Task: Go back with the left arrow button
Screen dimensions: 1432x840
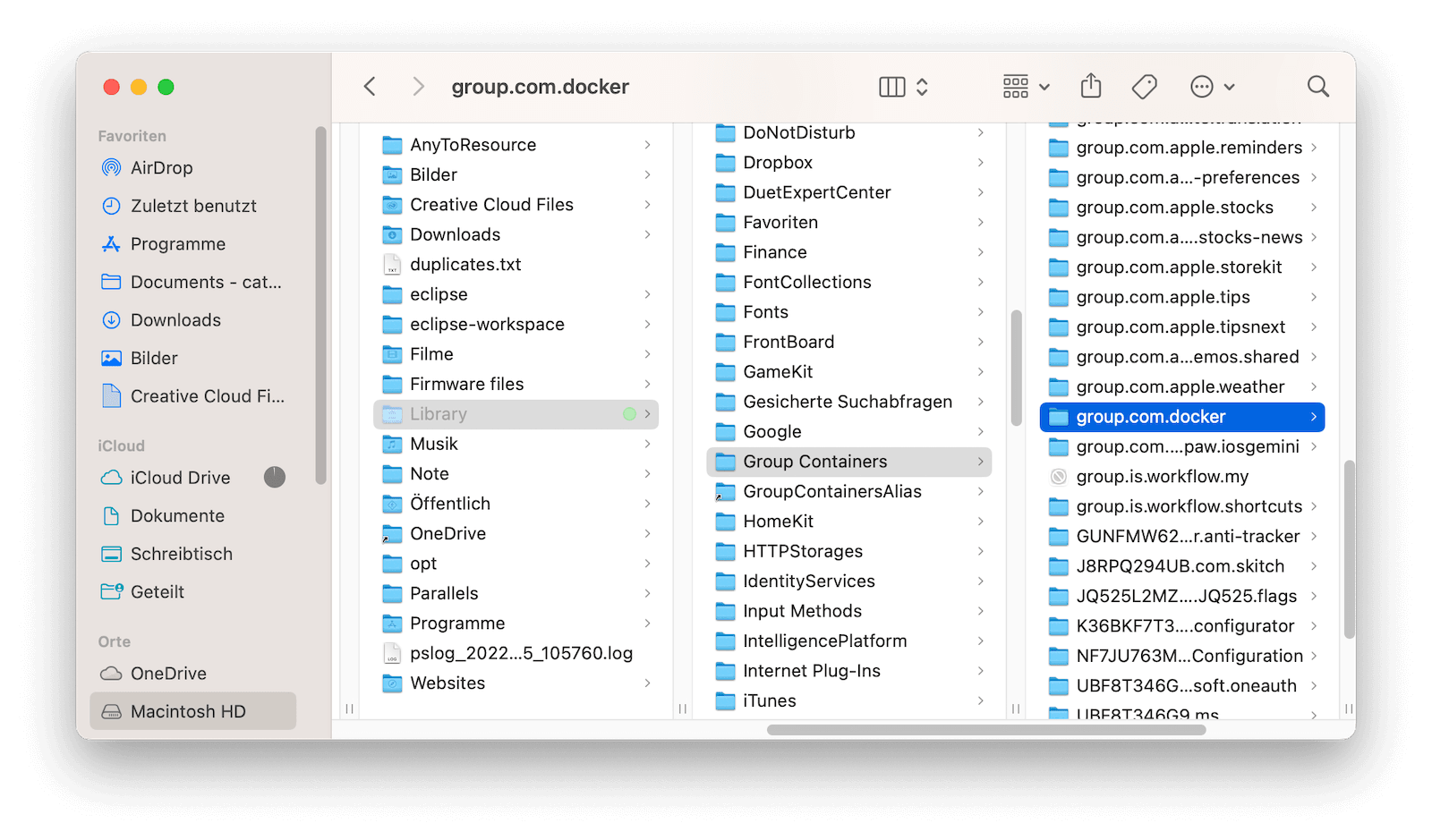Action: click(370, 87)
